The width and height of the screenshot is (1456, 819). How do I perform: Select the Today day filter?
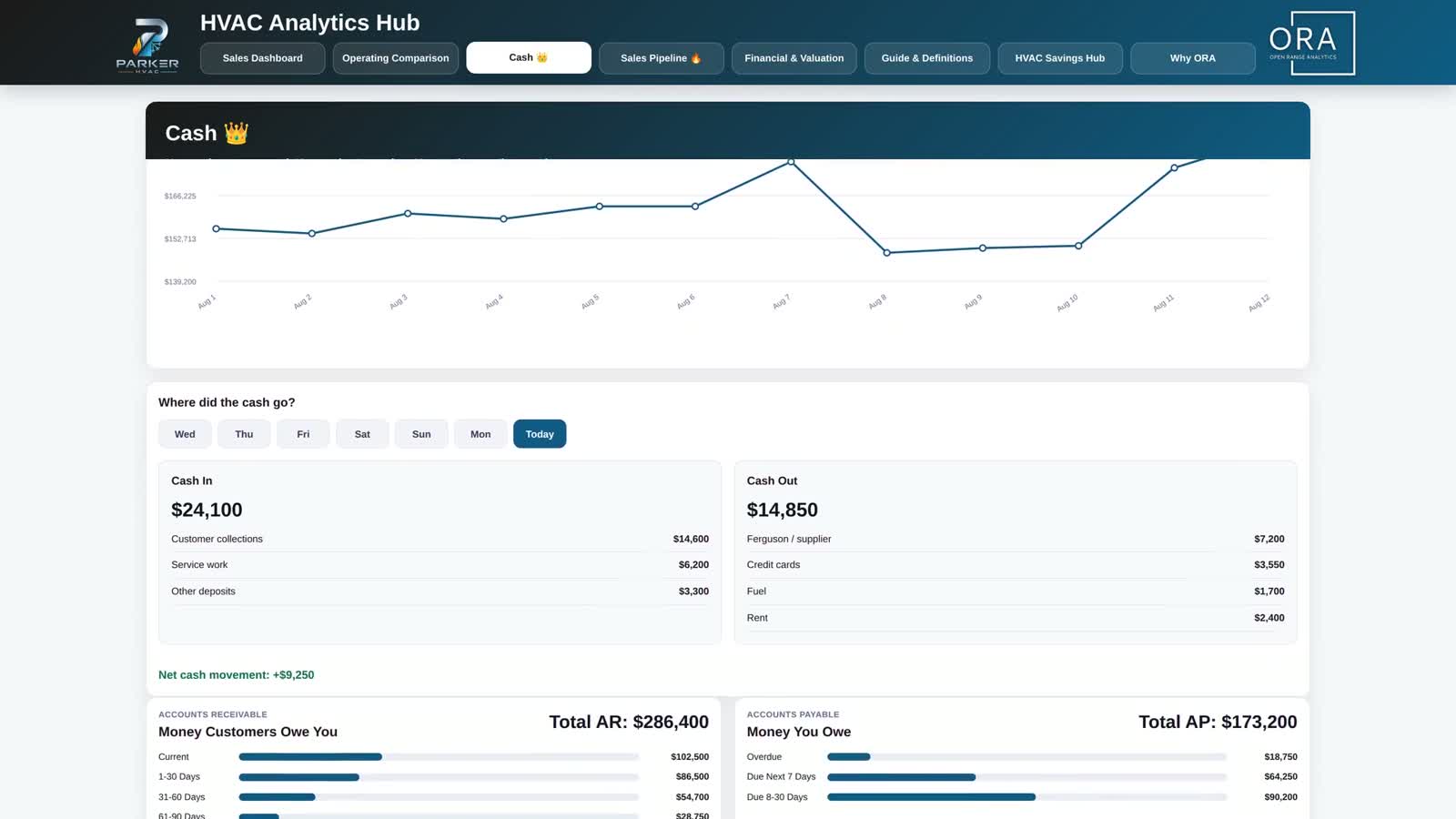click(540, 434)
